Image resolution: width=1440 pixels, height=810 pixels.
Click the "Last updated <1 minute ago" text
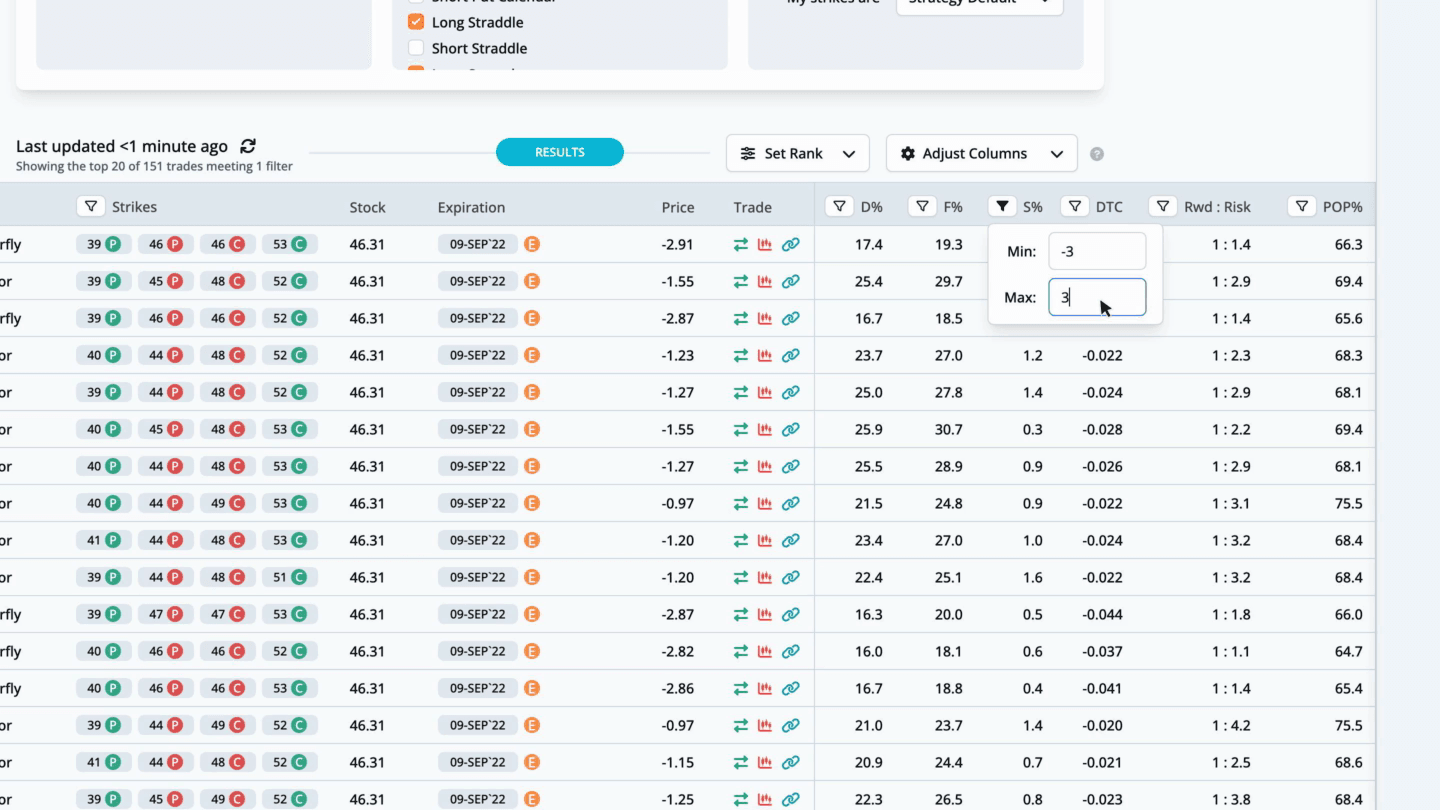click(x=122, y=146)
